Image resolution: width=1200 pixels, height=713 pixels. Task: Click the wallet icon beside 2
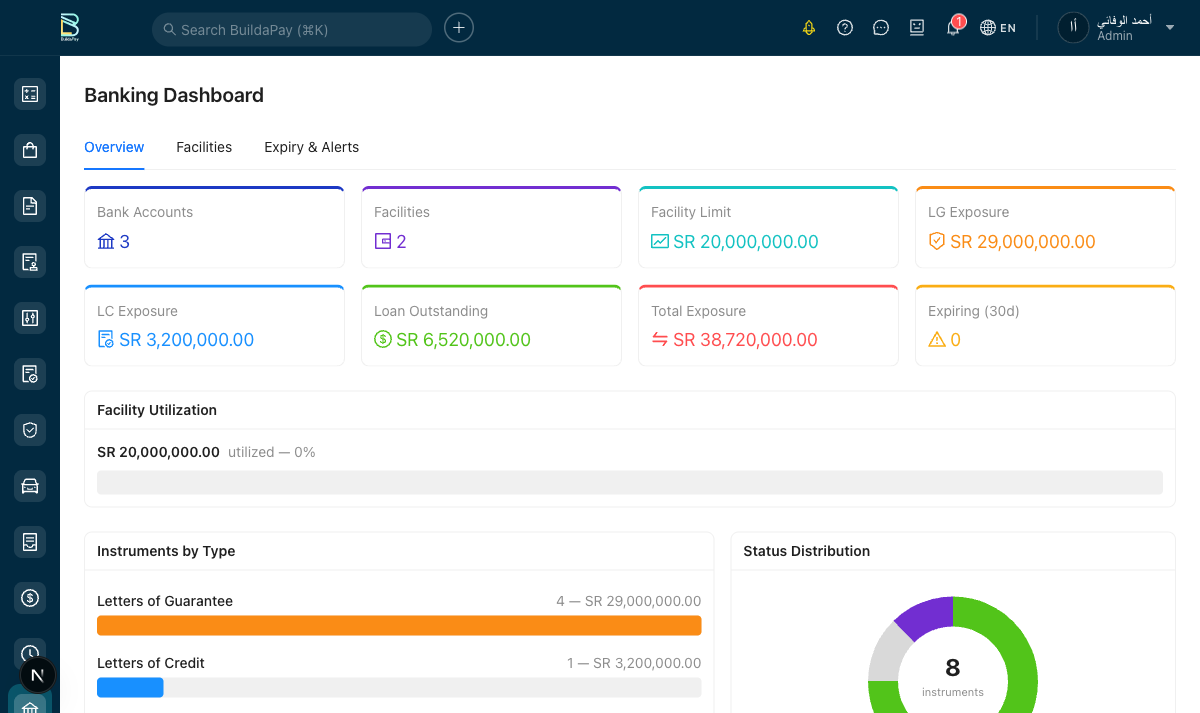(383, 241)
